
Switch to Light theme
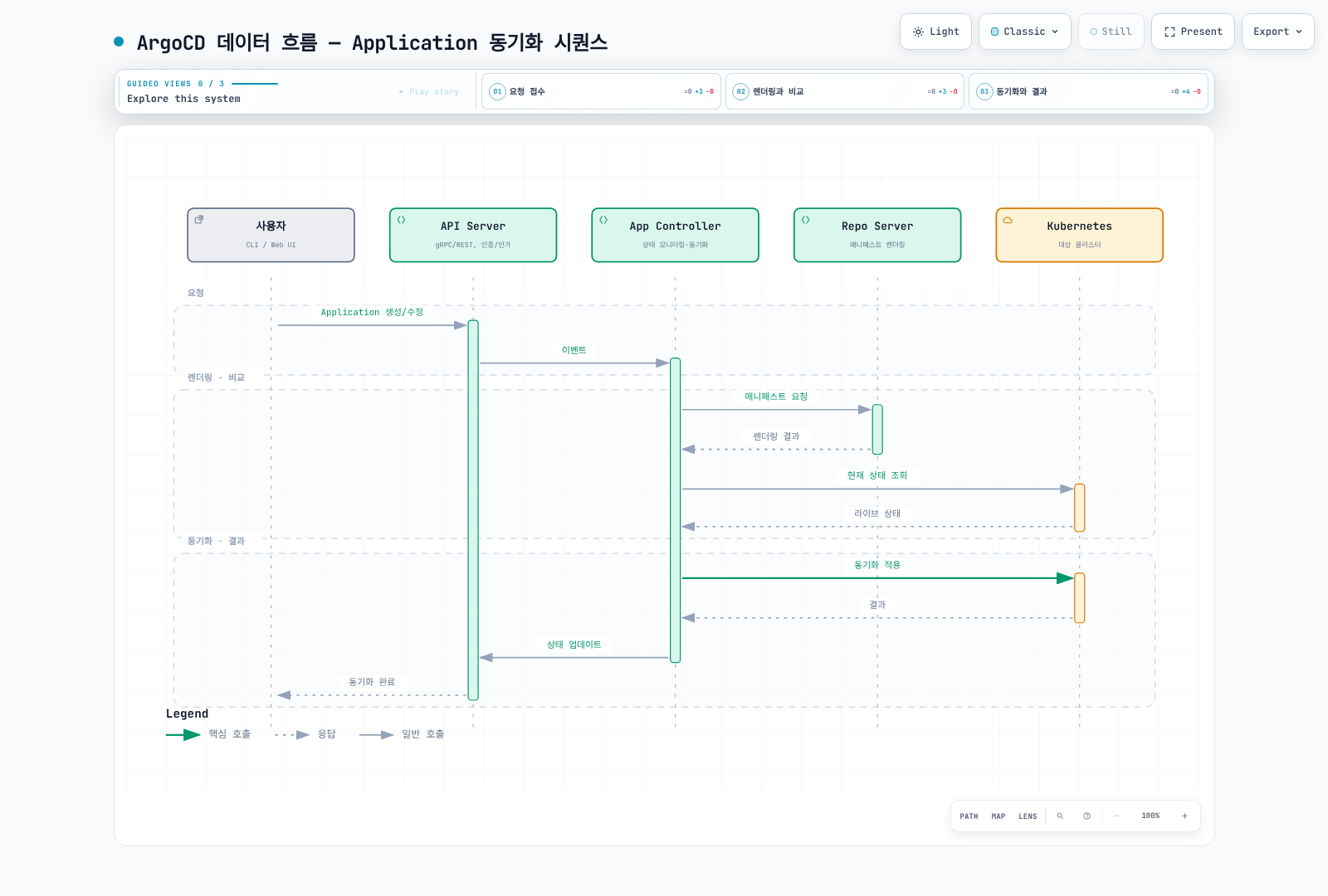tap(935, 32)
